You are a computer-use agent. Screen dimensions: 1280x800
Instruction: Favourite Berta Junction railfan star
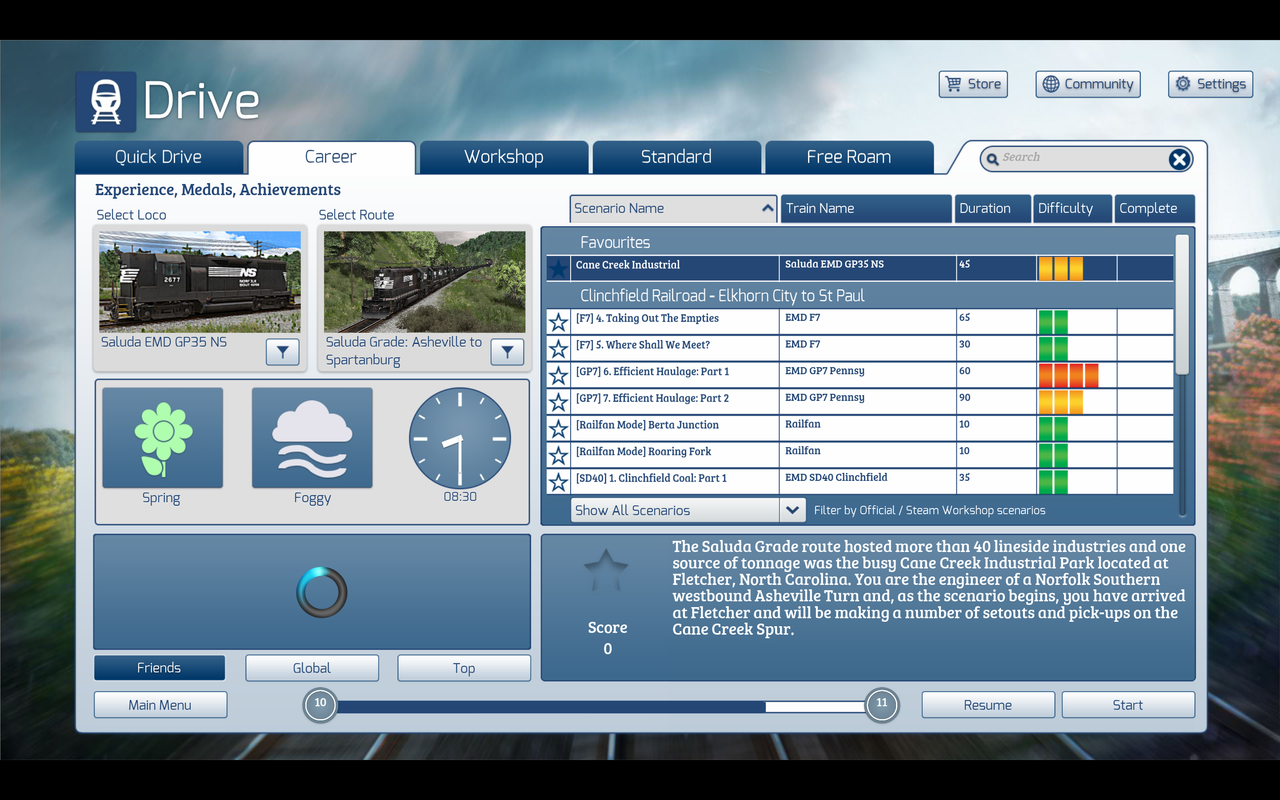coord(558,429)
